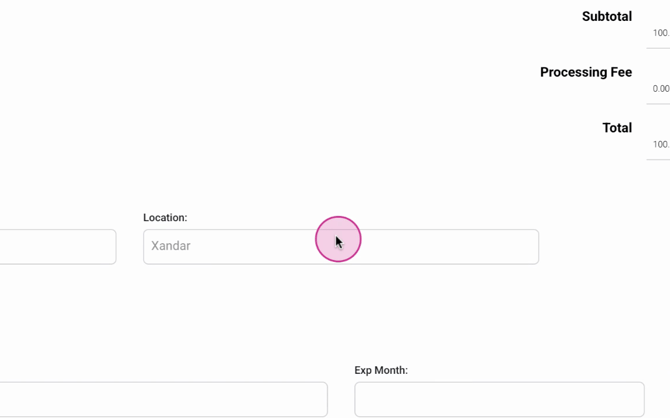The height and width of the screenshot is (418, 670).
Task: Click the input box beside the Location field
Action: (x=57, y=247)
